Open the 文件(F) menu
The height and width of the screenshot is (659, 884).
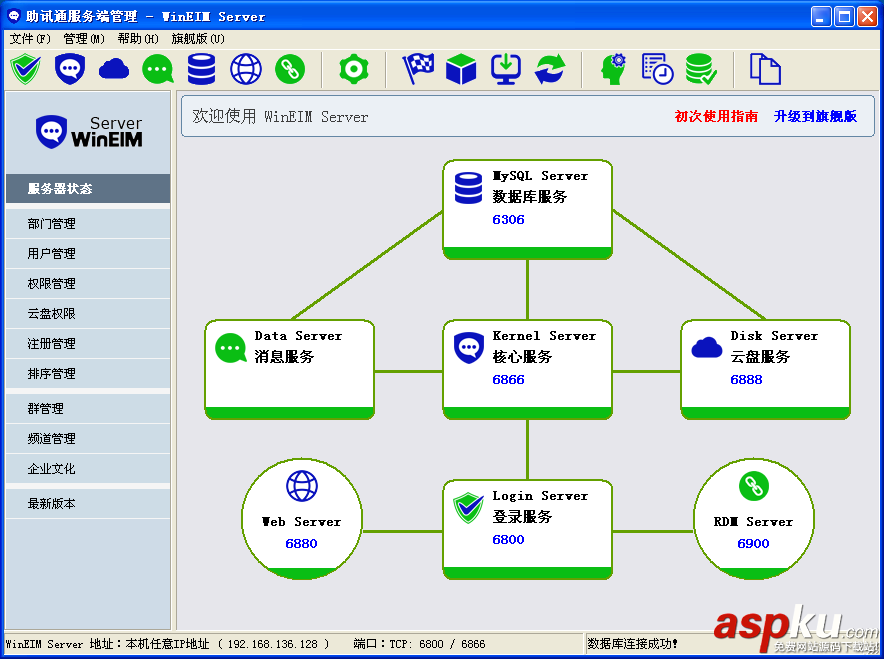coord(30,39)
